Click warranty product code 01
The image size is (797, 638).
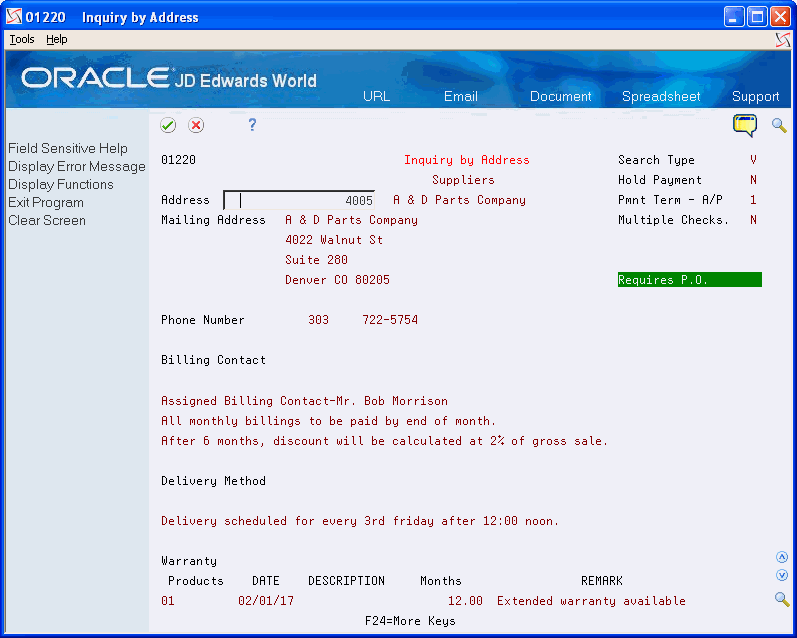point(168,601)
